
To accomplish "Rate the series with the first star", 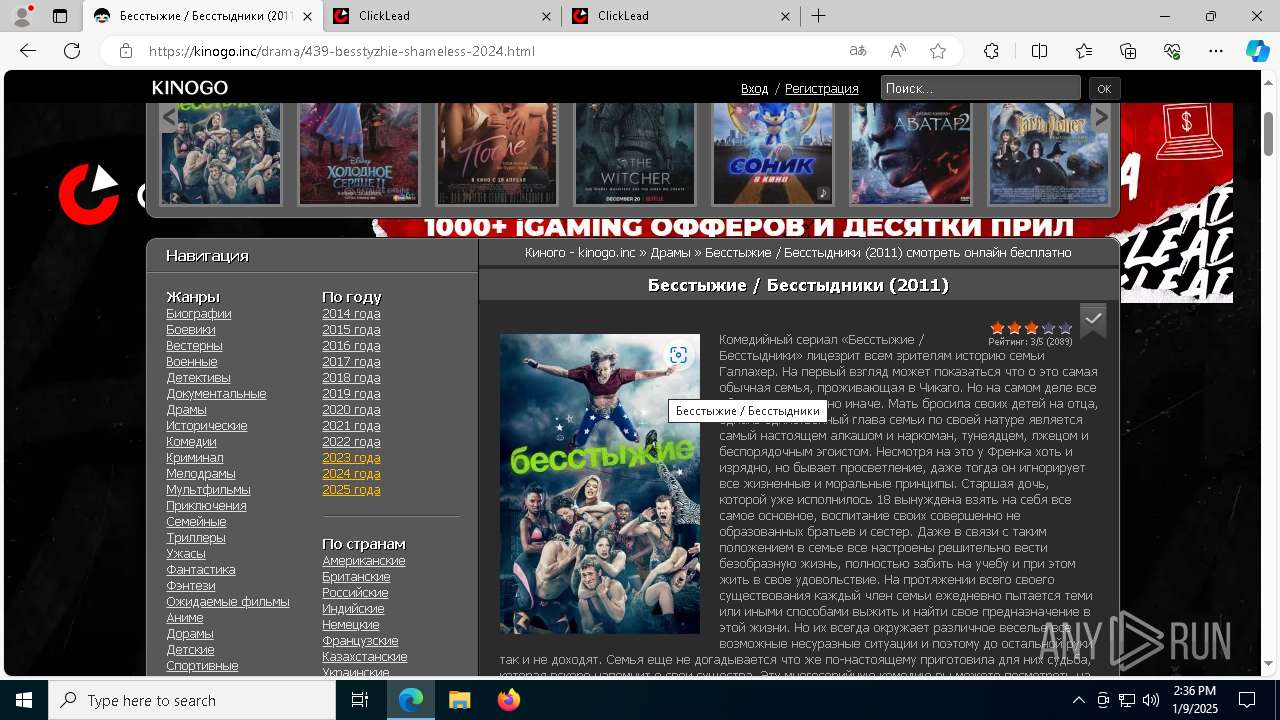I will (x=997, y=328).
